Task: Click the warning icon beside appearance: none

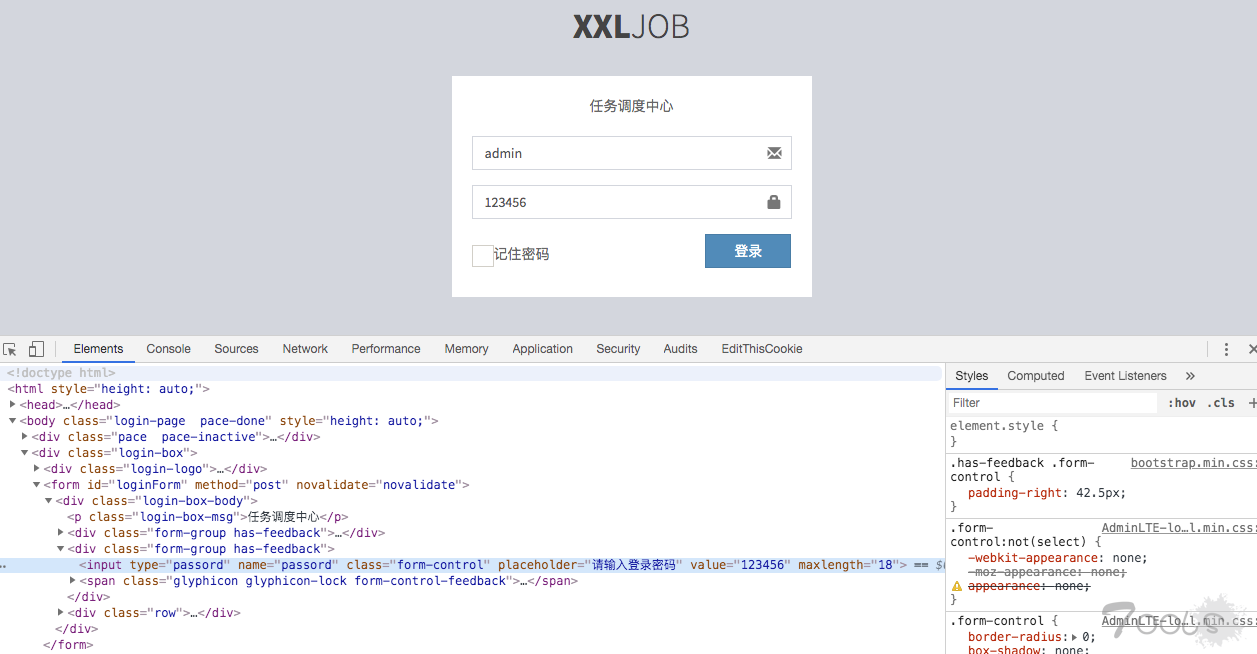Action: point(957,587)
